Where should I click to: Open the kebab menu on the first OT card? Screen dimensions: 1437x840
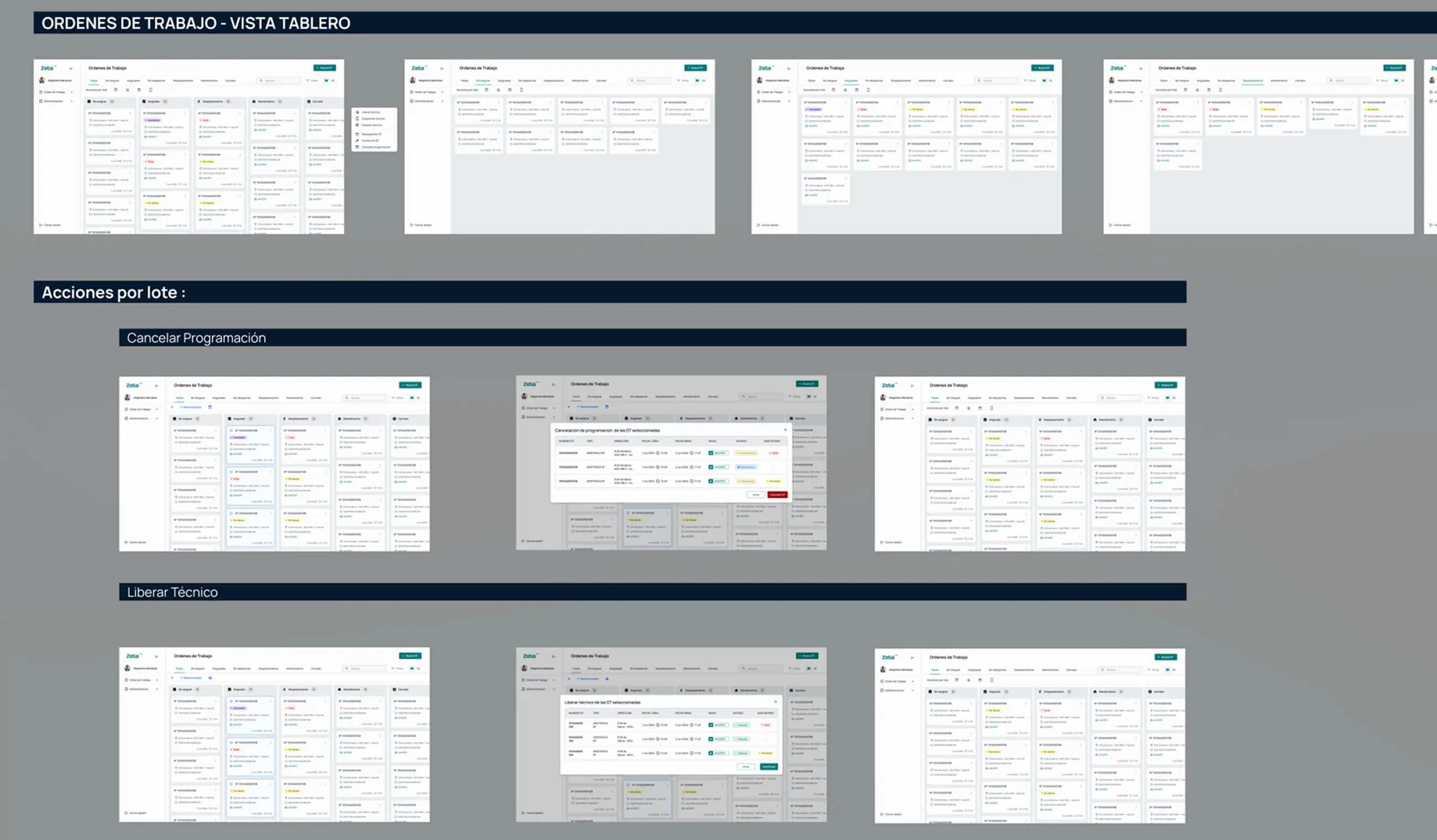pyautogui.click(x=132, y=113)
